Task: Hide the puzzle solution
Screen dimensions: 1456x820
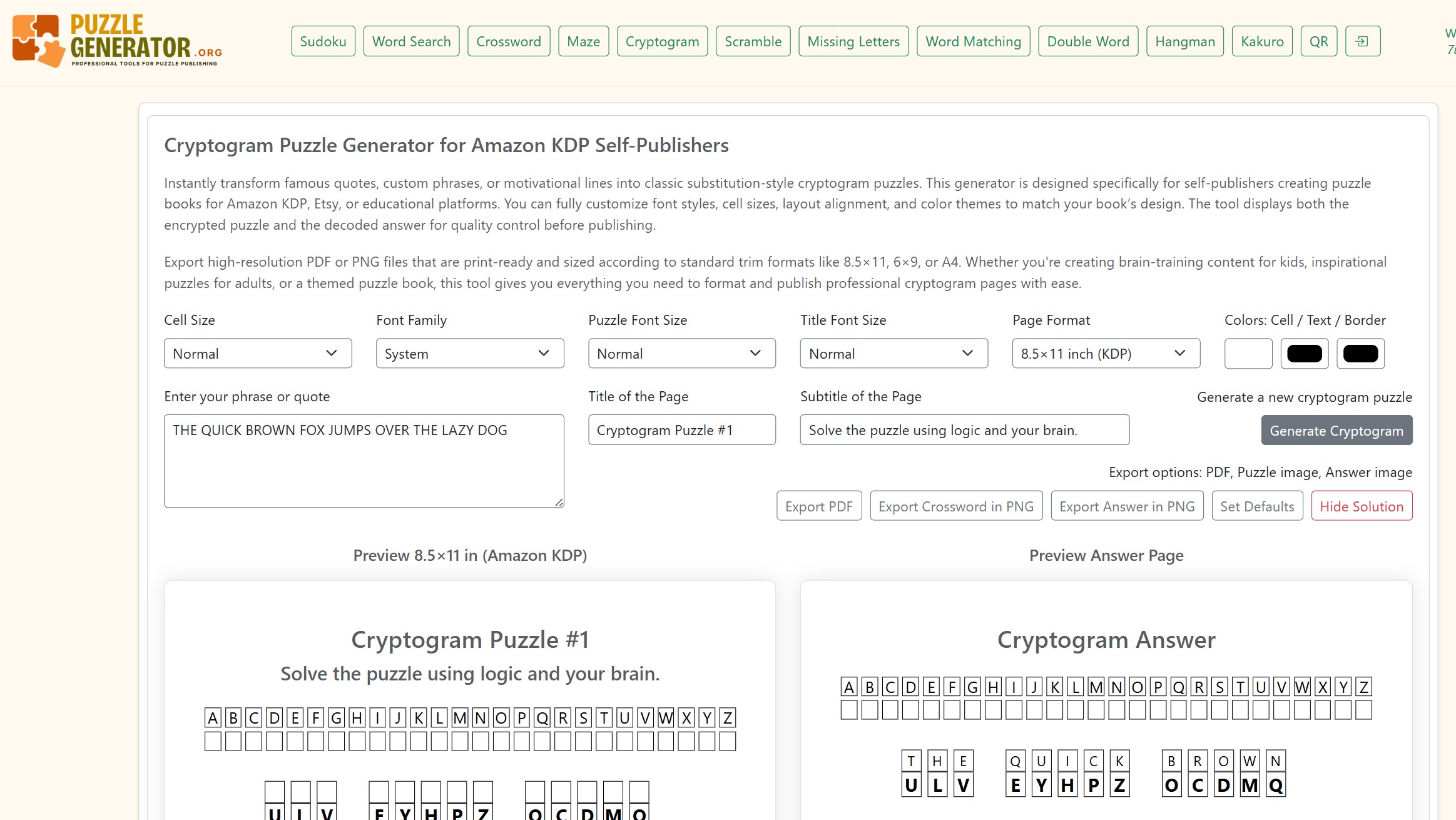Action: click(x=1362, y=506)
